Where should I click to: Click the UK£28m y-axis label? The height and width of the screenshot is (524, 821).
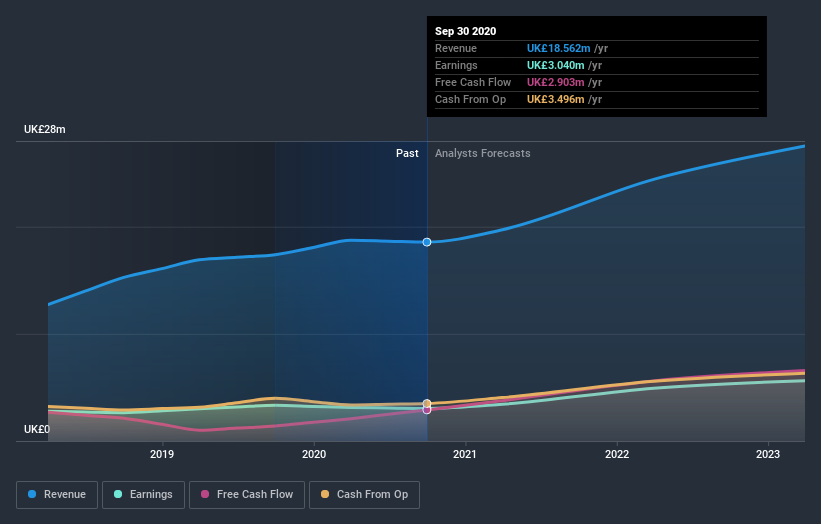[45, 129]
